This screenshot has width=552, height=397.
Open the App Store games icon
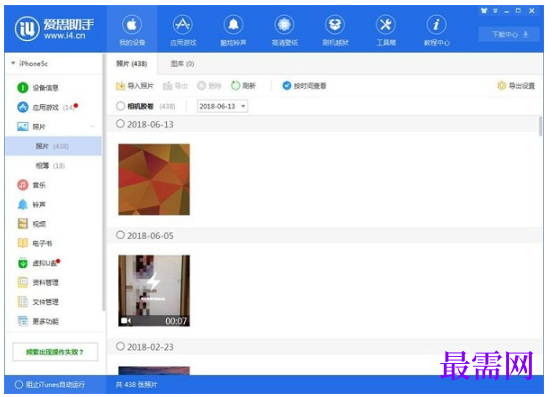[x=182, y=25]
